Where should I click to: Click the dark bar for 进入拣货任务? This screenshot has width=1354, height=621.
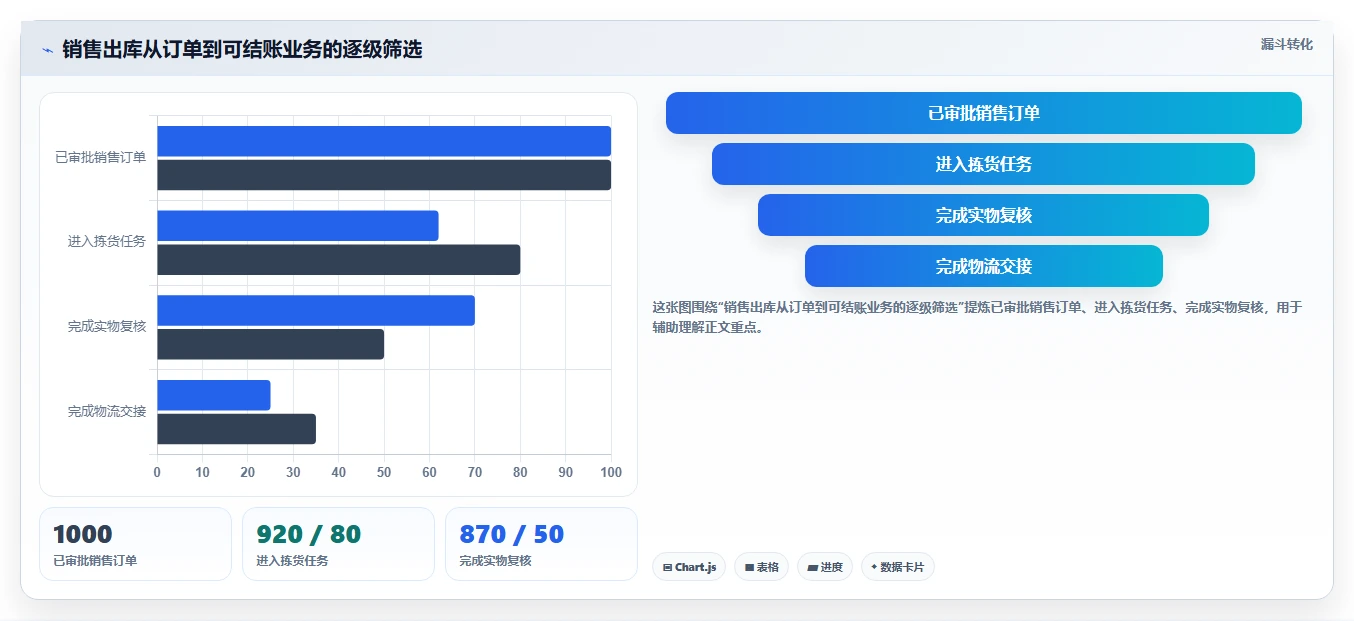(339, 260)
